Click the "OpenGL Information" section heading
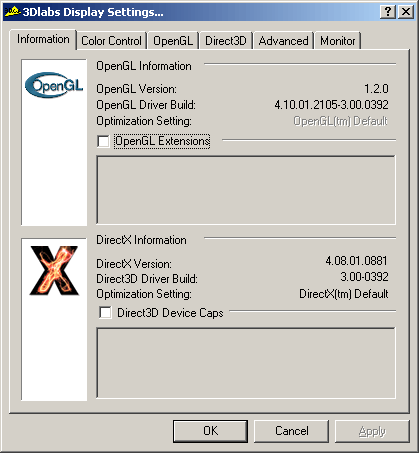This screenshot has width=419, height=453. pyautogui.click(x=144, y=66)
